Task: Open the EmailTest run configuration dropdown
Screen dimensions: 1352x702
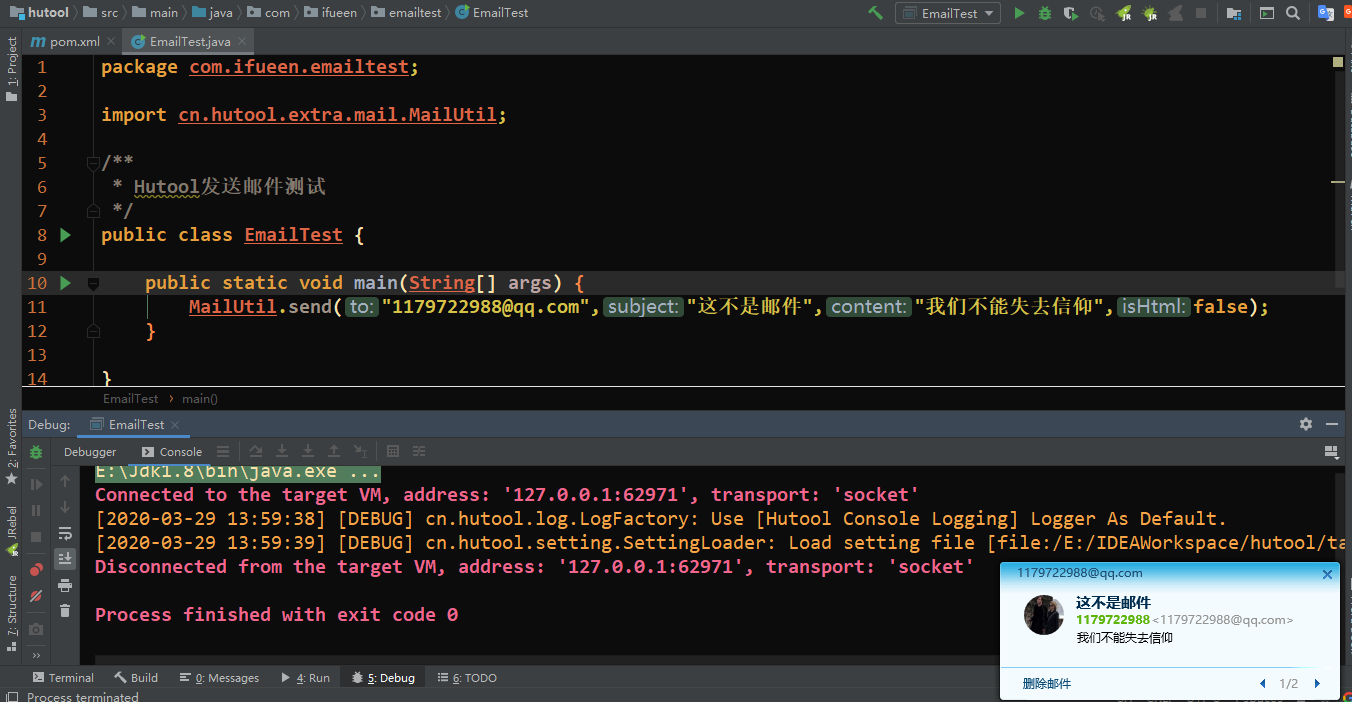Action: pos(948,13)
